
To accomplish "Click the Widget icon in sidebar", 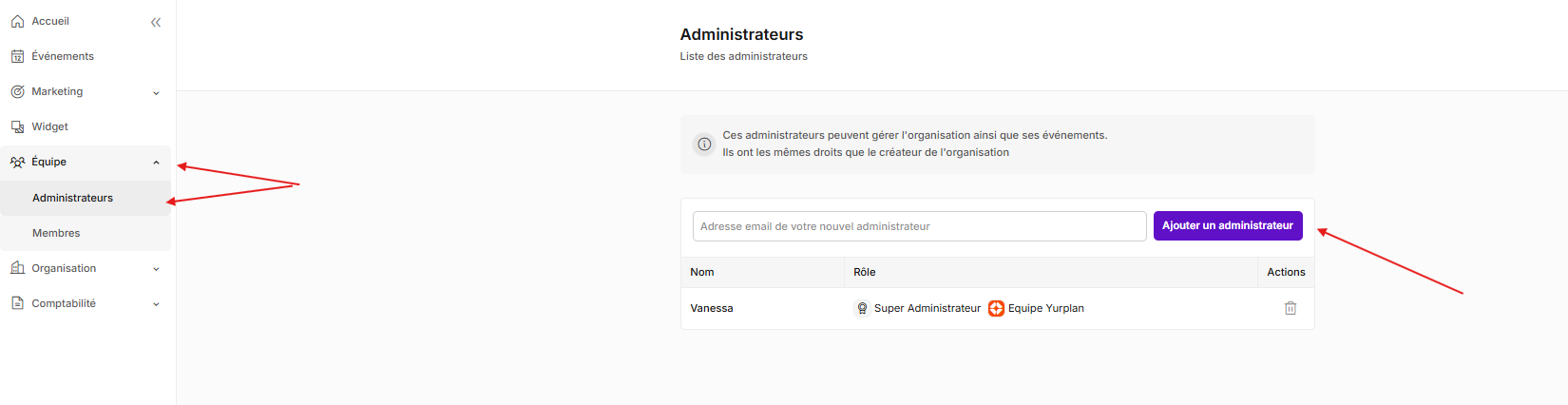I will 17,126.
